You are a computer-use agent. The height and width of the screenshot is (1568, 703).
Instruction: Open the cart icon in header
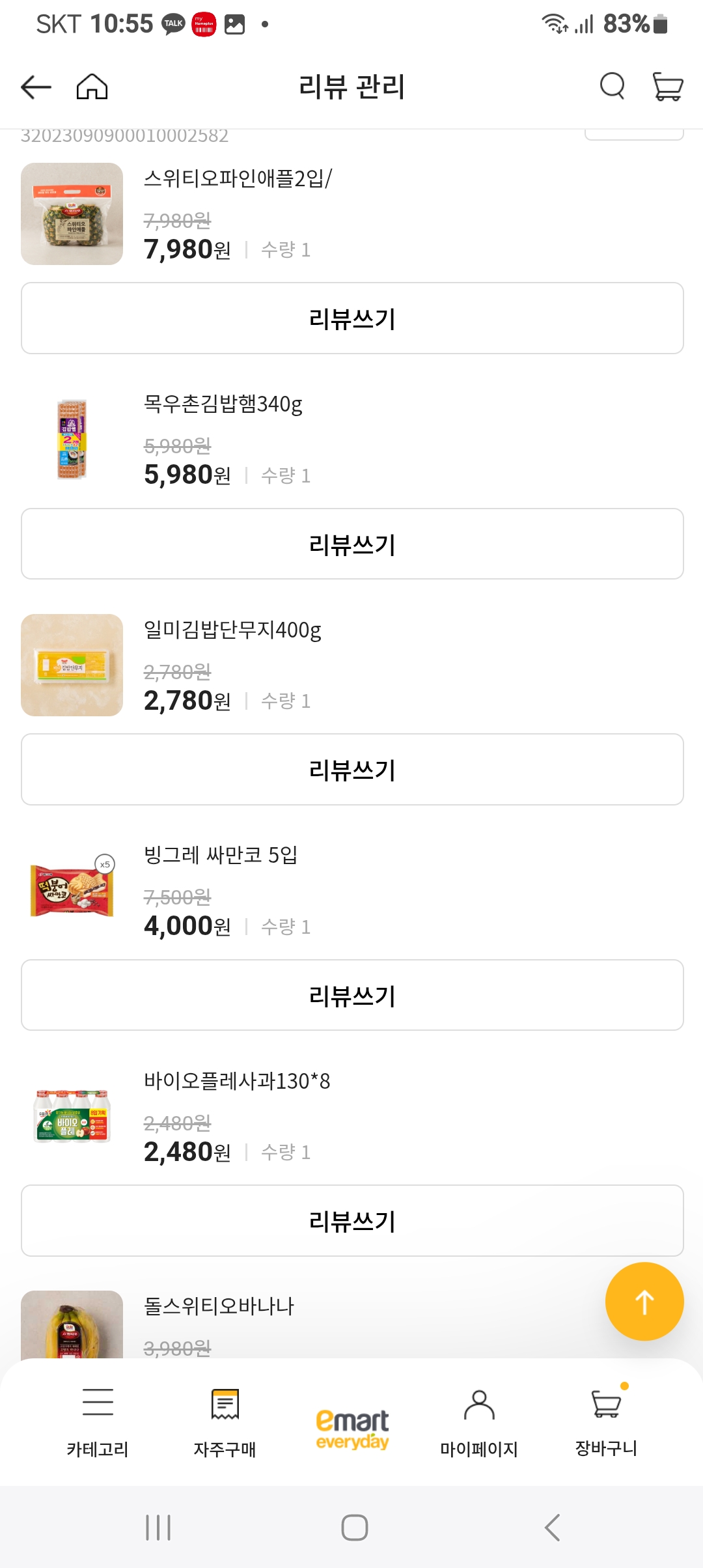(667, 86)
